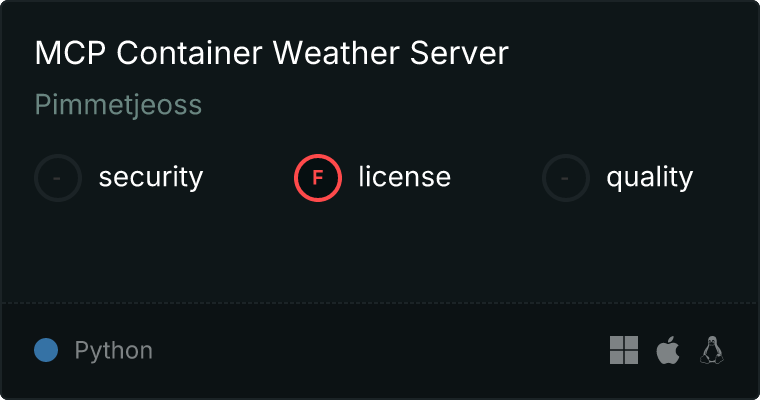Image resolution: width=760 pixels, height=400 pixels.
Task: Select the red F license grade badge
Action: tap(318, 178)
